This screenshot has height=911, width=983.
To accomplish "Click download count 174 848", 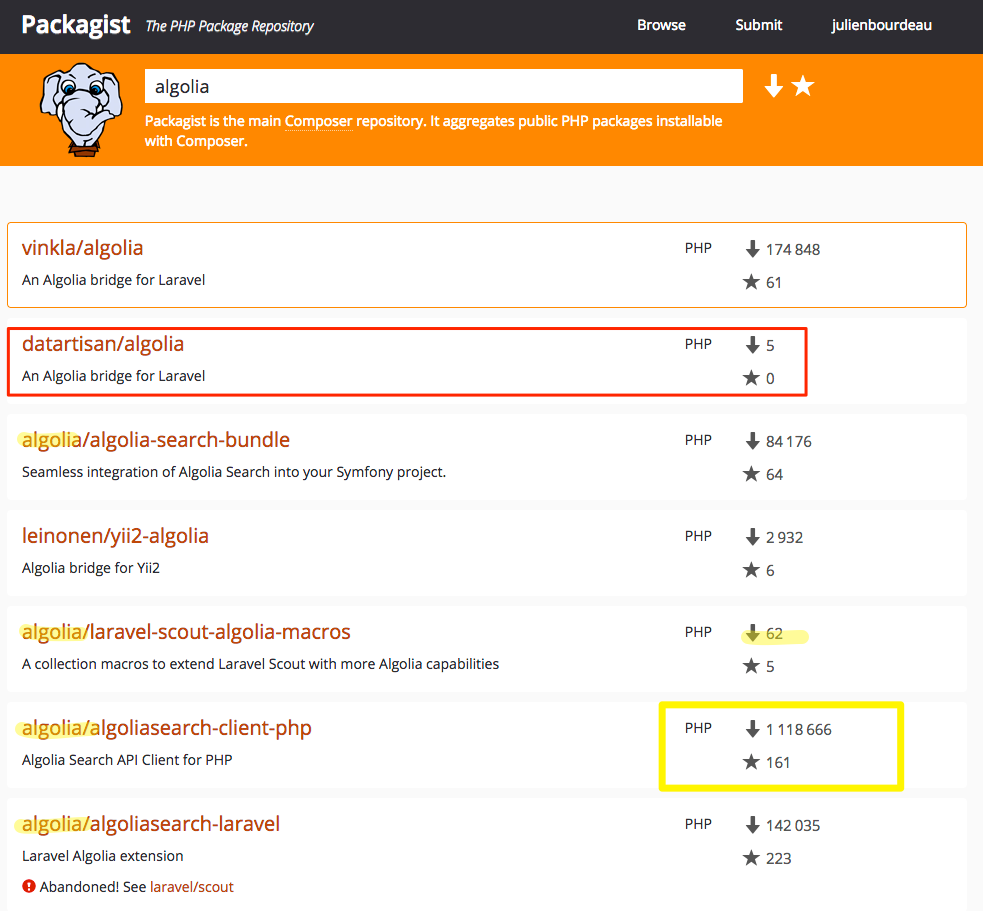I will (x=793, y=250).
